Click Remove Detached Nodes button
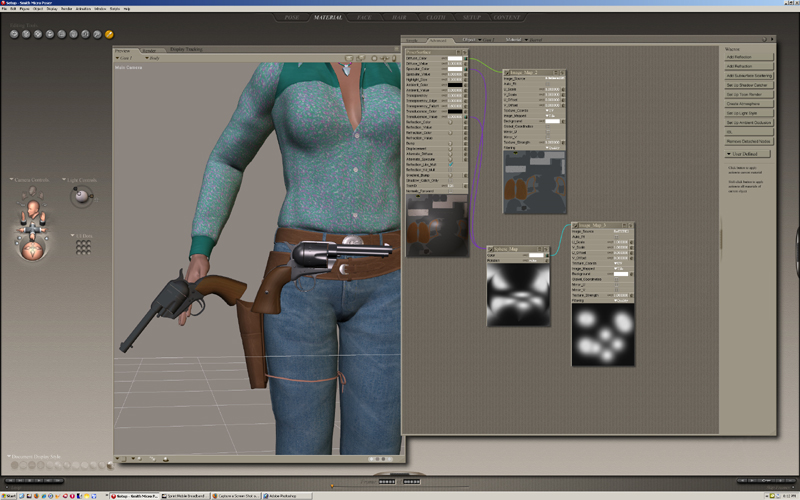800x500 pixels. [748, 141]
